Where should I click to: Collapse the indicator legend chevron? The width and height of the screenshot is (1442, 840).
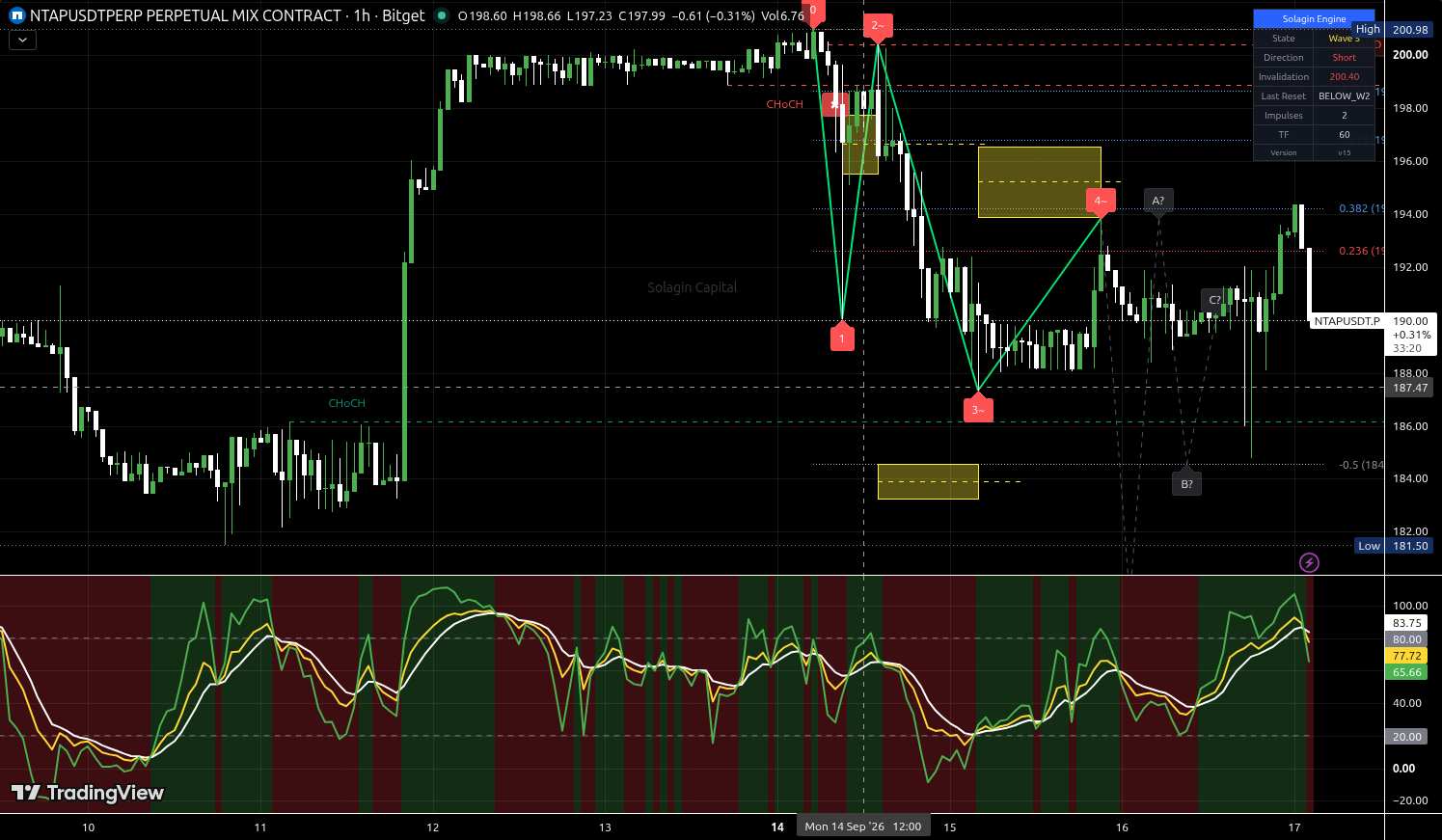[x=22, y=41]
